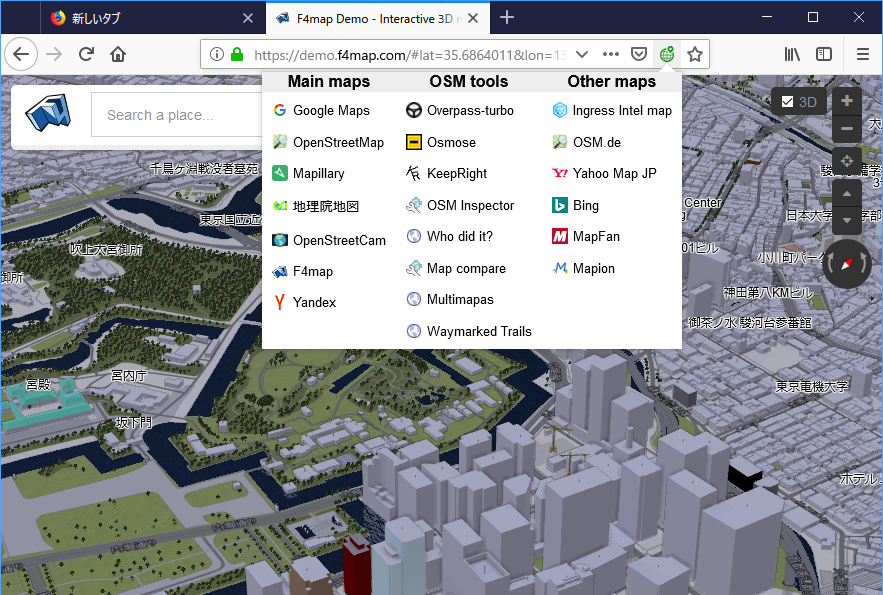Select the Who did it? entry
883x595 pixels.
point(449,236)
